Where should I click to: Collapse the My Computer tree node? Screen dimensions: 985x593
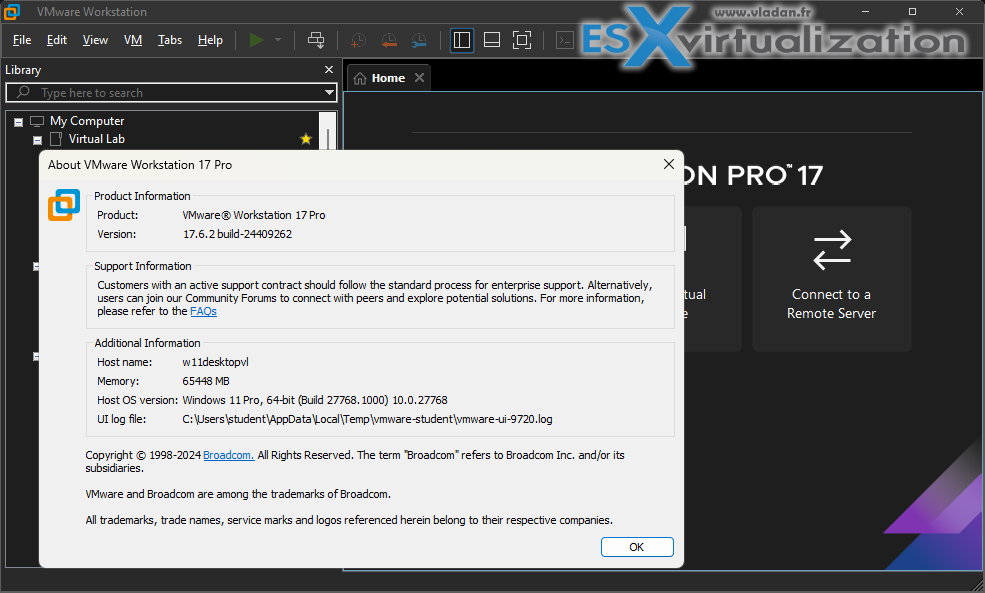tap(18, 122)
